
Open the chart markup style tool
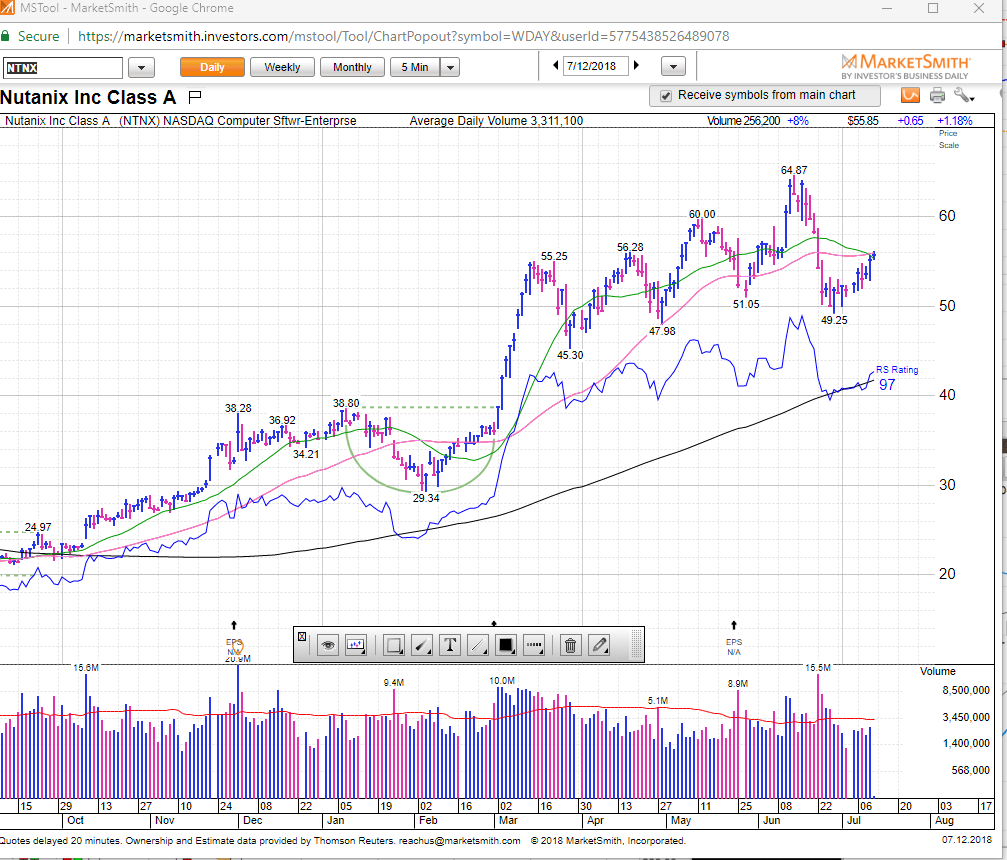coord(356,645)
